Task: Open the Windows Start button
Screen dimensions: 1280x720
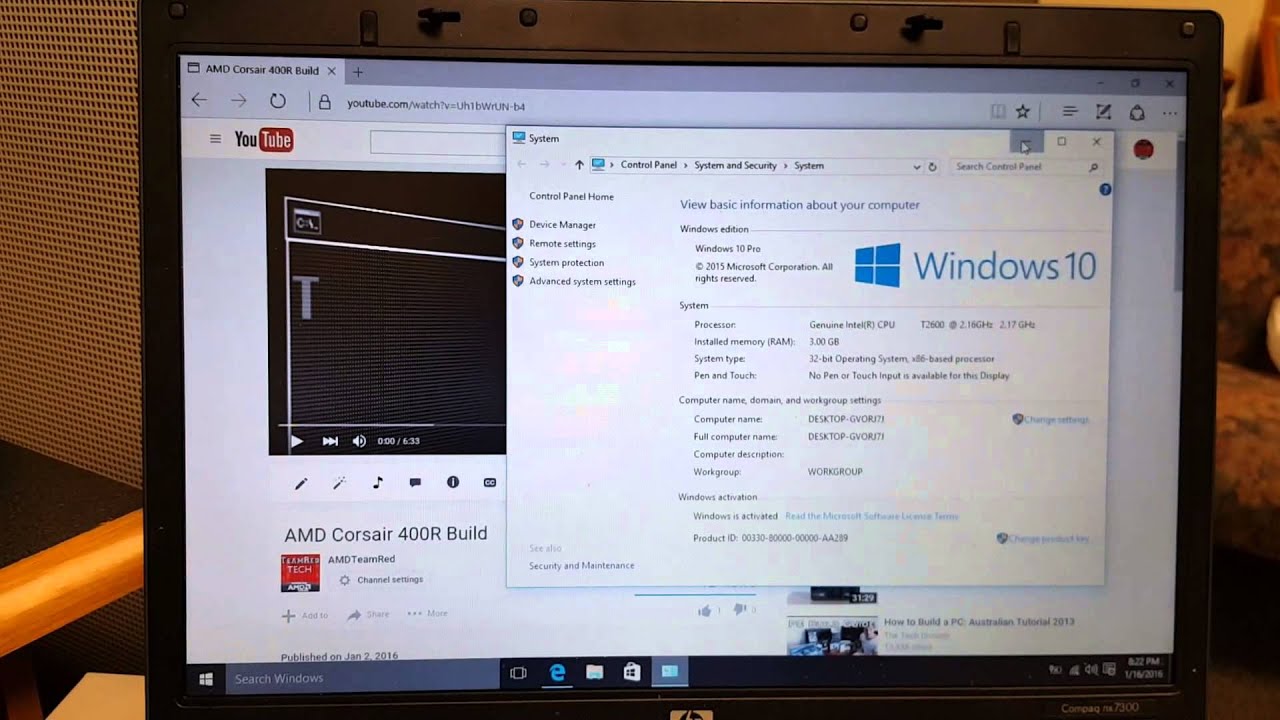Action: [x=206, y=679]
